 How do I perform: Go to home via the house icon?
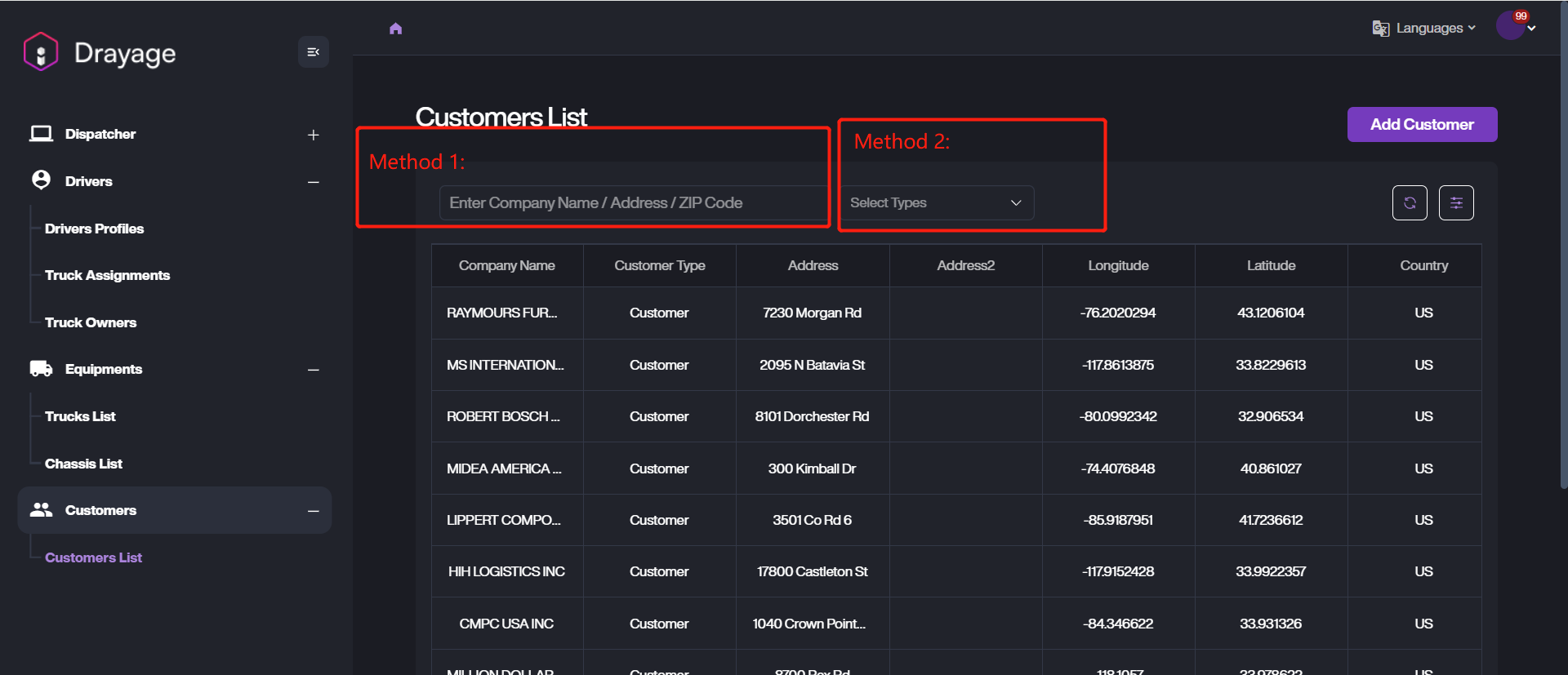[x=396, y=29]
